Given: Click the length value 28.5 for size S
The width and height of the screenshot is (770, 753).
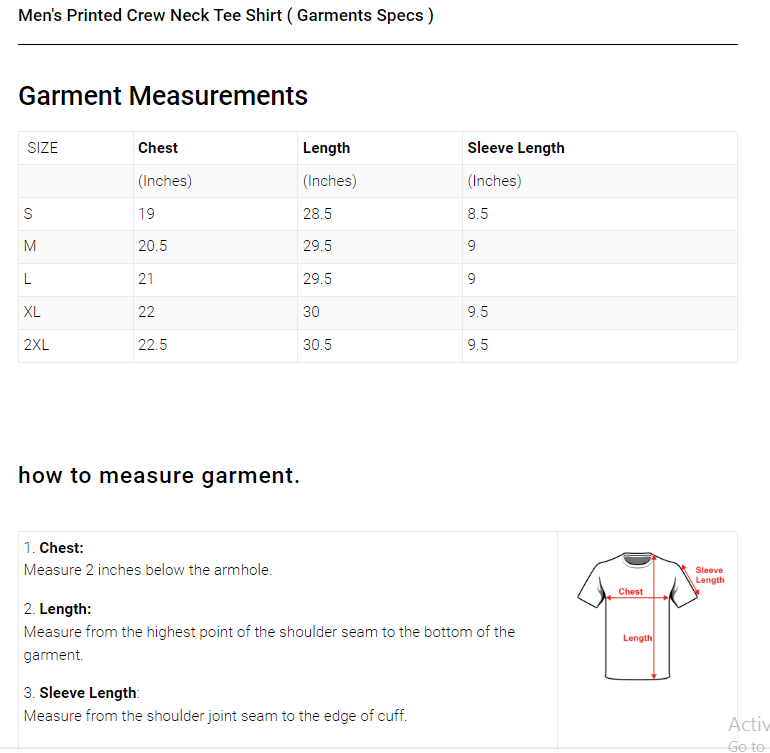Looking at the screenshot, I should 317,214.
